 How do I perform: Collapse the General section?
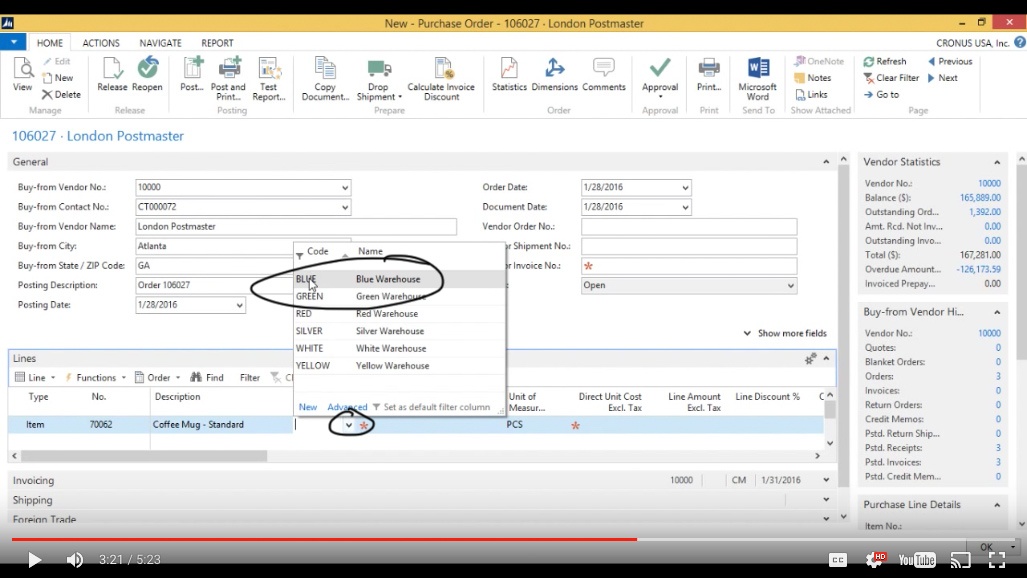pyautogui.click(x=826, y=160)
